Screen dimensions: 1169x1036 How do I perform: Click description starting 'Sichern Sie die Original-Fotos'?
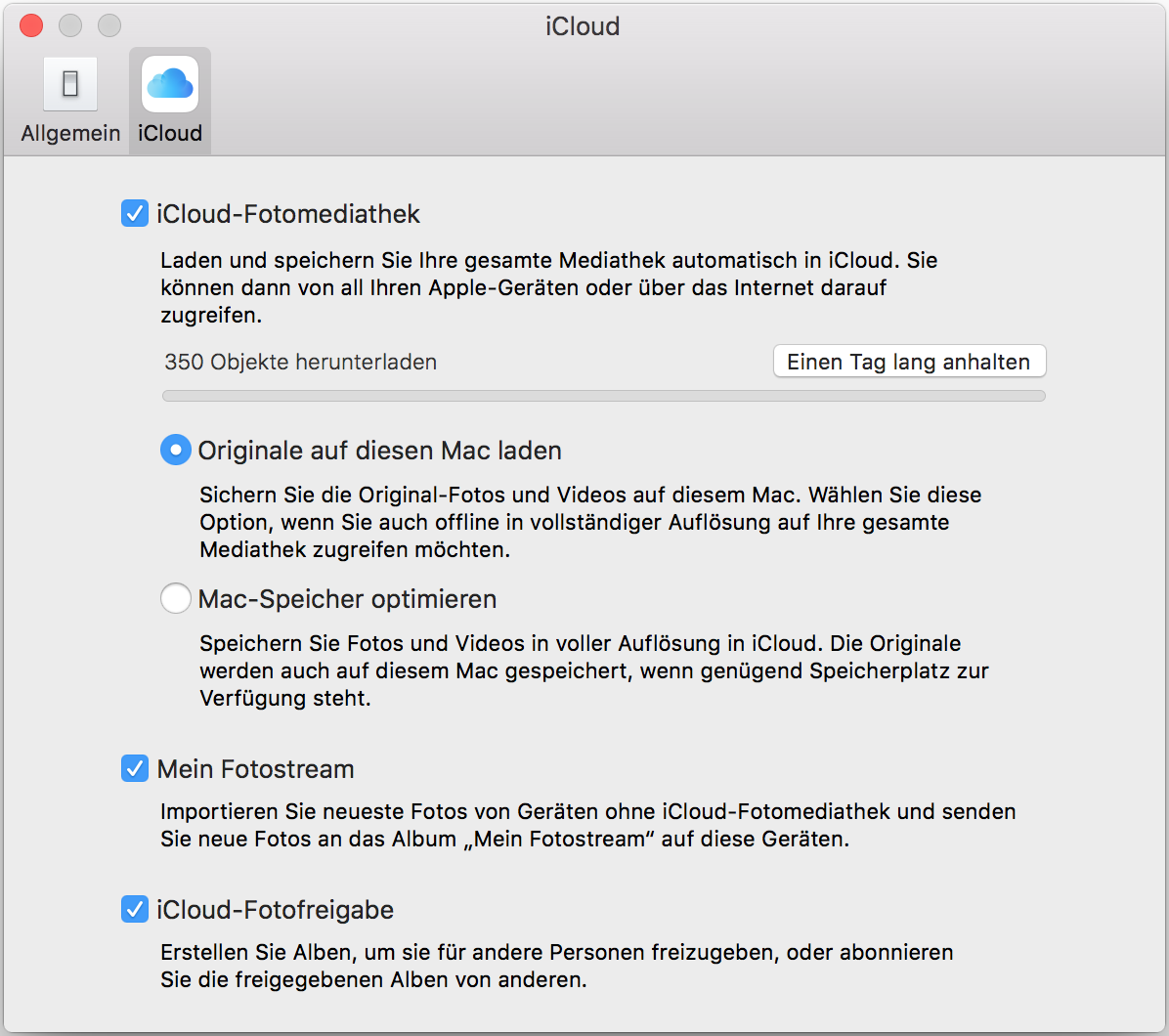(x=590, y=523)
